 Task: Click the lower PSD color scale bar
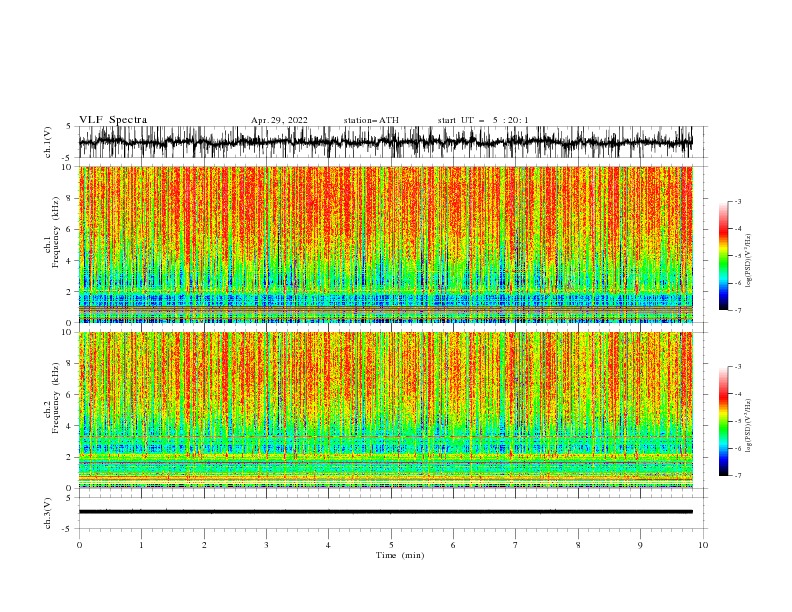coord(723,421)
